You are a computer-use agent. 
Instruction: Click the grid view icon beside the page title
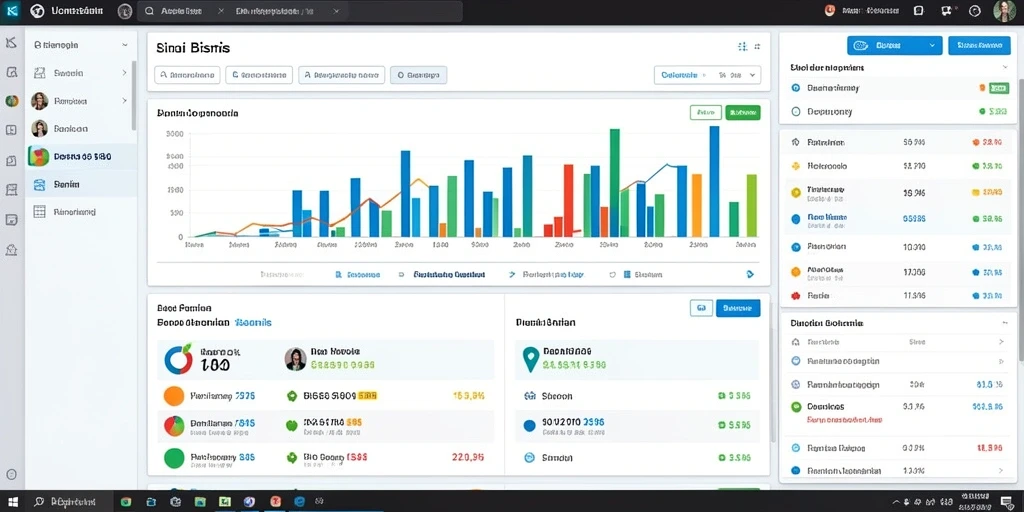click(742, 47)
